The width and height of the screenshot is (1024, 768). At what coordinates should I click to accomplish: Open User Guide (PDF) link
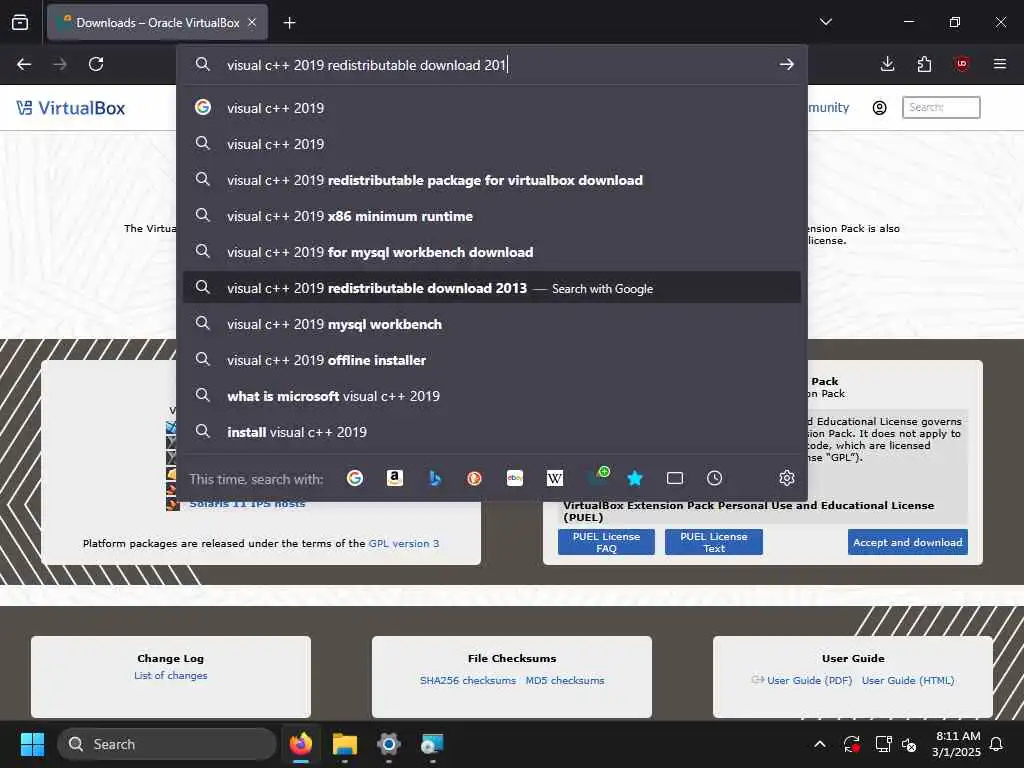click(x=809, y=680)
